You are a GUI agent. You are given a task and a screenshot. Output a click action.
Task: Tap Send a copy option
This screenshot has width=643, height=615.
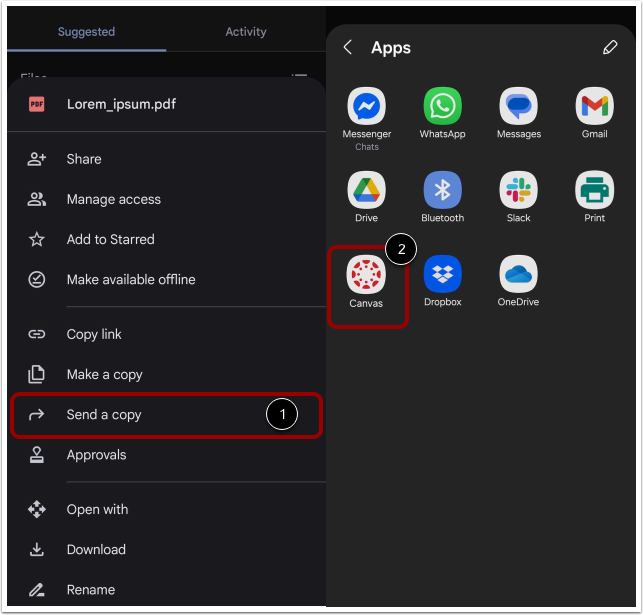coord(166,415)
